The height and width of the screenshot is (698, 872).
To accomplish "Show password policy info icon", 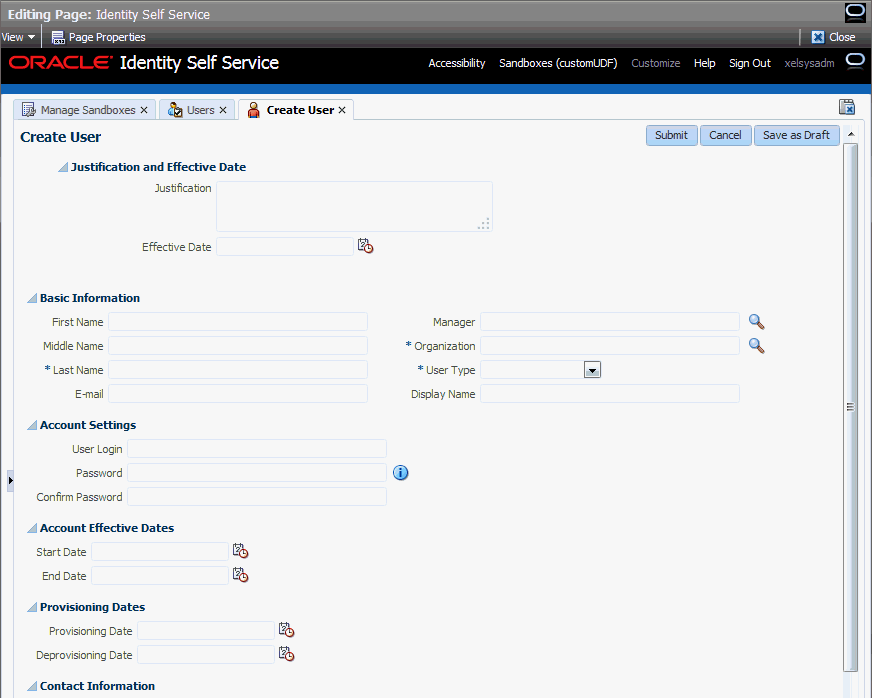I will (400, 473).
